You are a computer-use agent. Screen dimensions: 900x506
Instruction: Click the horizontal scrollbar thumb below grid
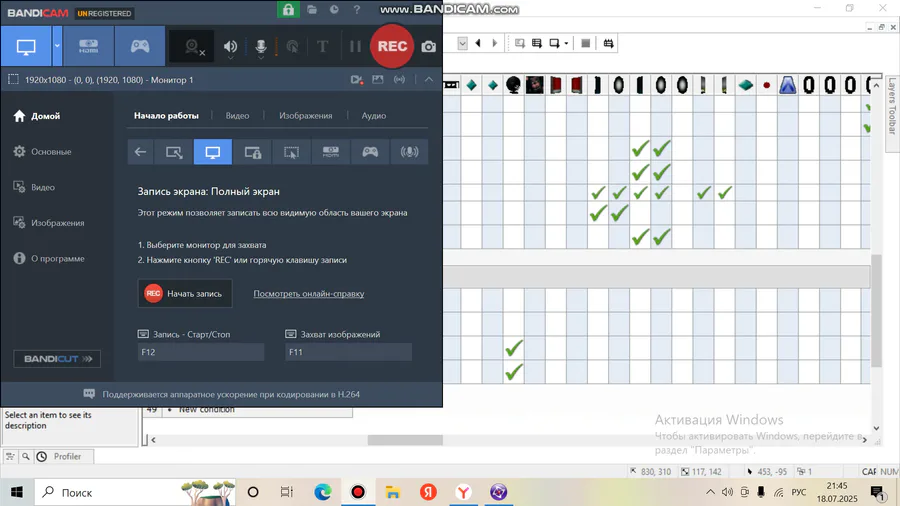[x=405, y=440]
